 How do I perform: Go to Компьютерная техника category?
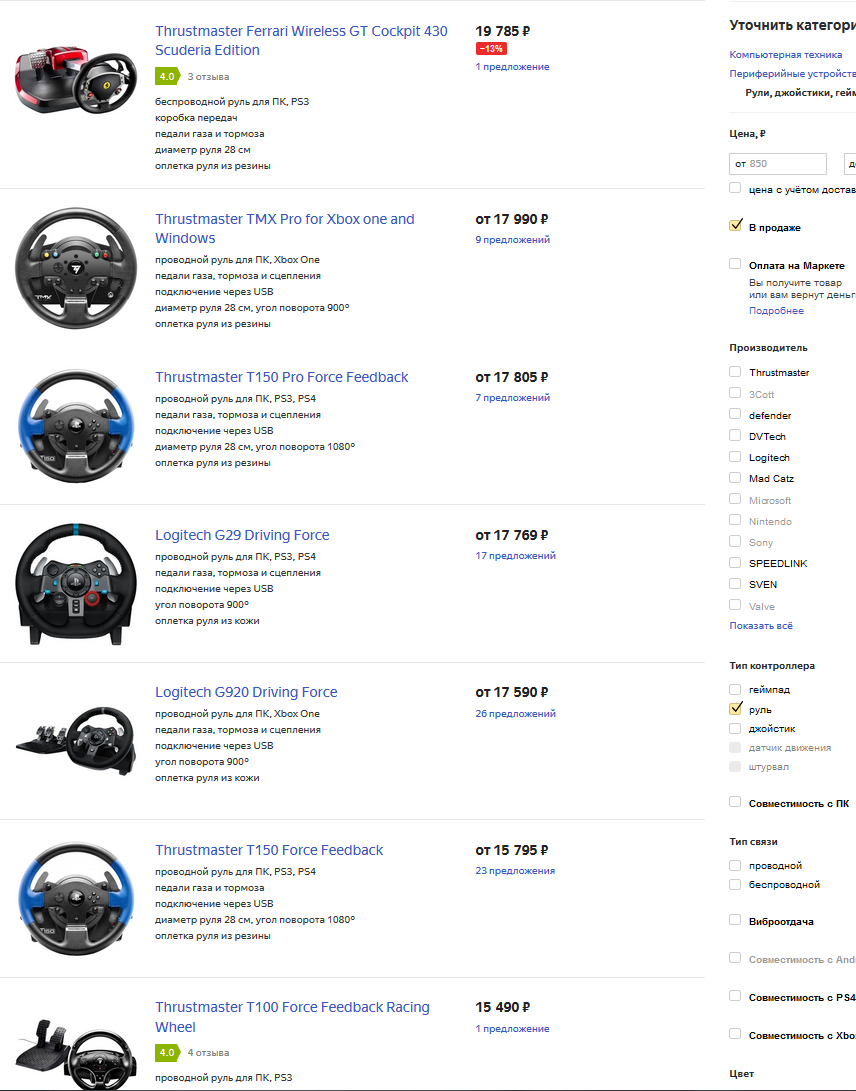[786, 54]
